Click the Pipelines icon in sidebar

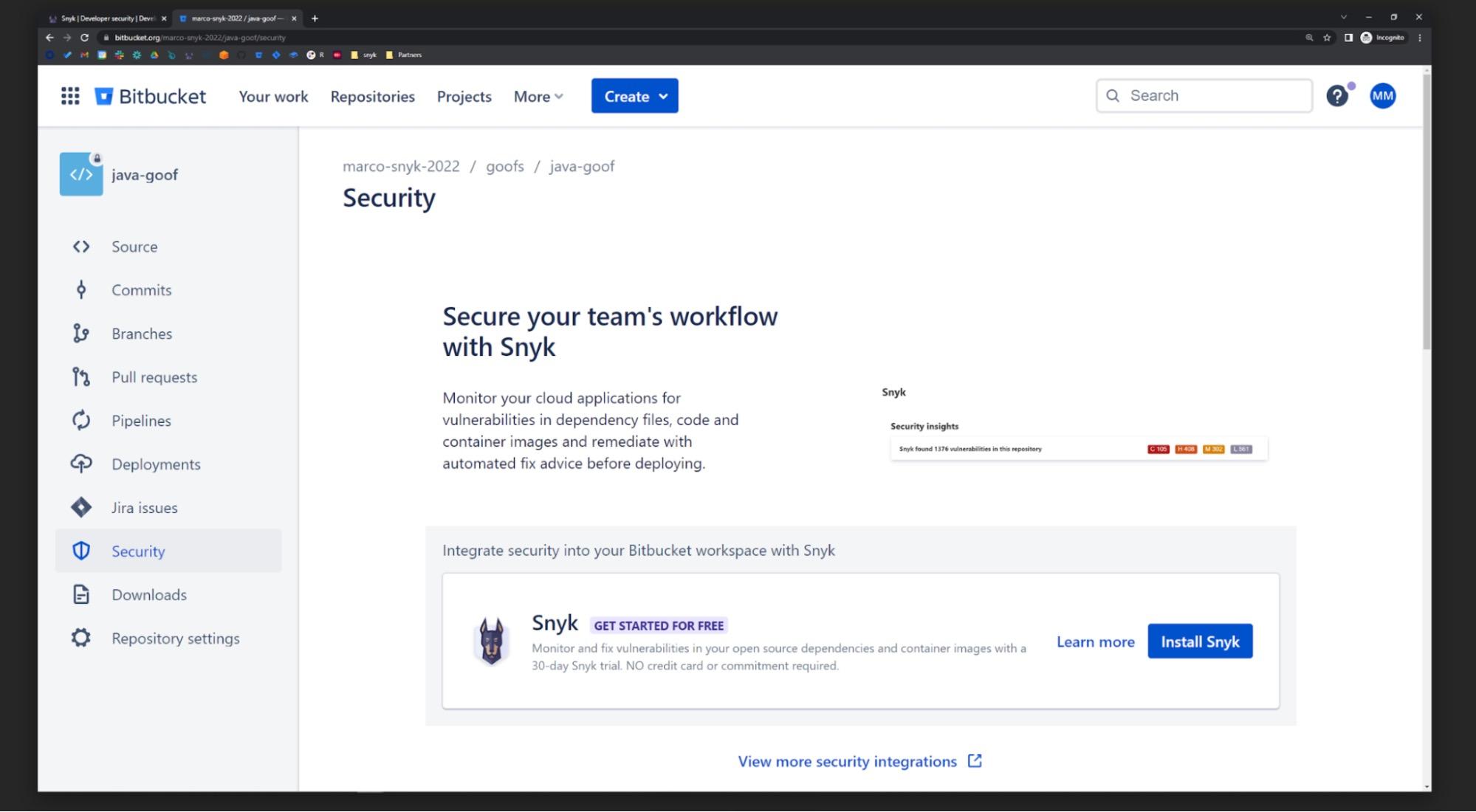80,420
